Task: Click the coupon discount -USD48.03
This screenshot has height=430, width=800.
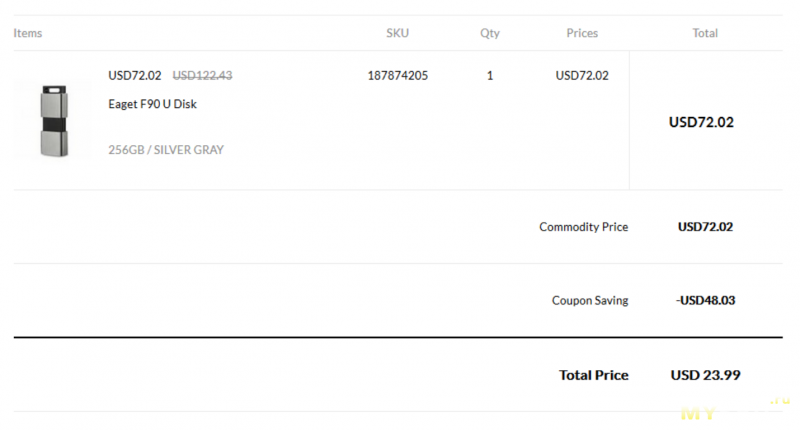Action: point(705,300)
